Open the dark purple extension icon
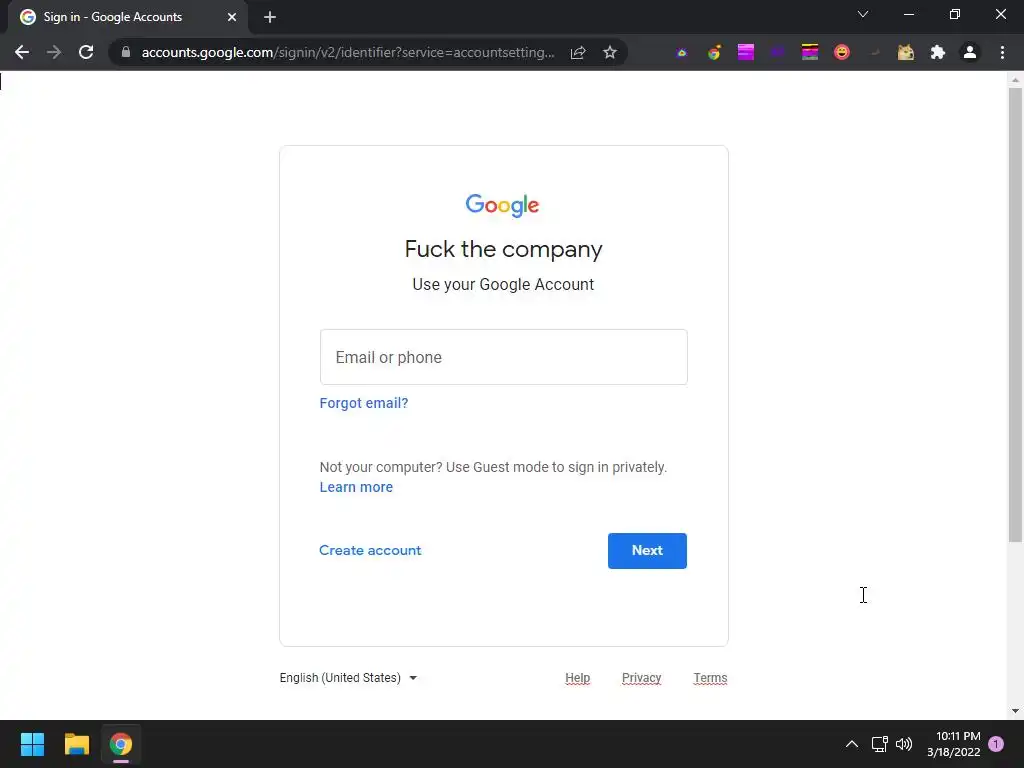This screenshot has height=768, width=1024. point(777,52)
